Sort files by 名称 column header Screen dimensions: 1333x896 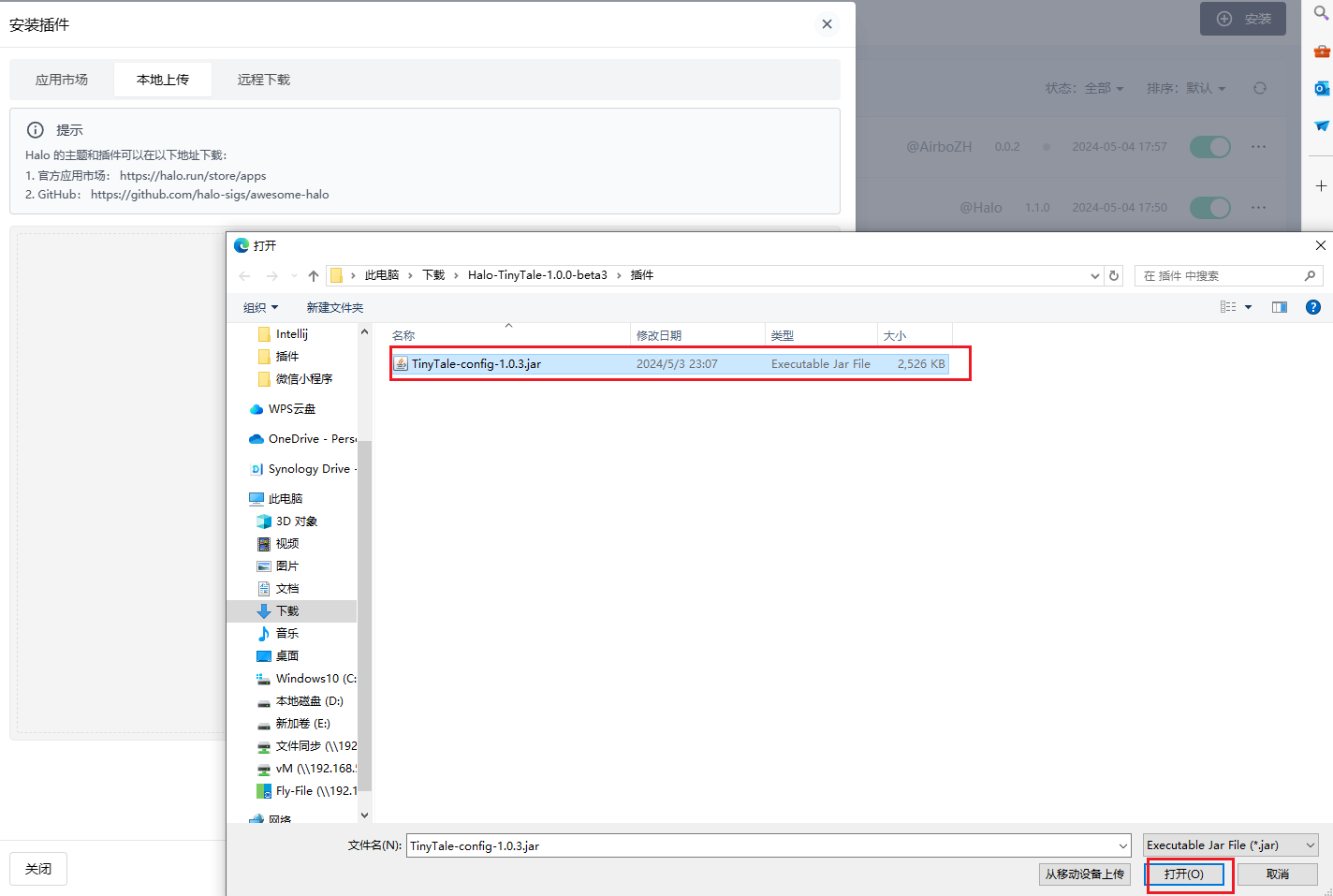tap(510, 335)
